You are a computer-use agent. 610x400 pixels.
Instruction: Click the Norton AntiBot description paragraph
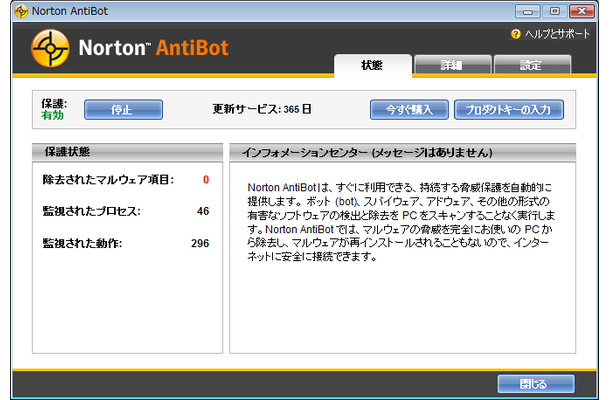[x=401, y=222]
